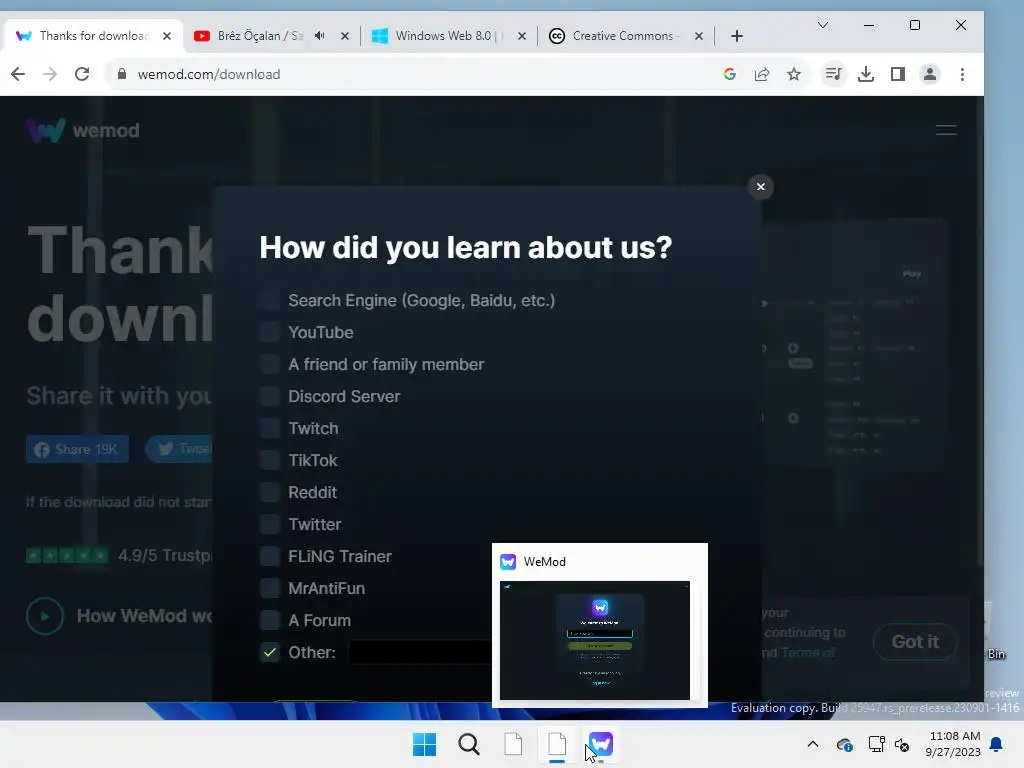
Task: Open the media controls toolbar icon
Action: (x=834, y=74)
